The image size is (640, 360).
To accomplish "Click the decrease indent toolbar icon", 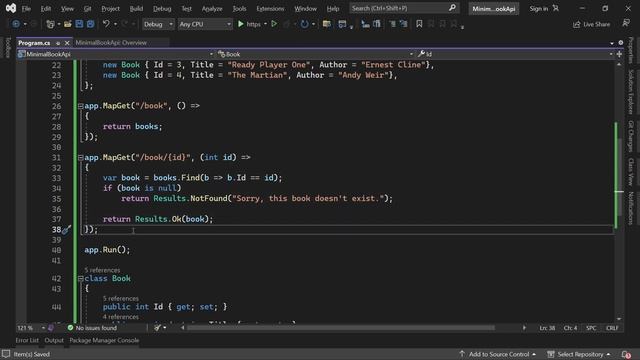I will pyautogui.click(x=366, y=24).
